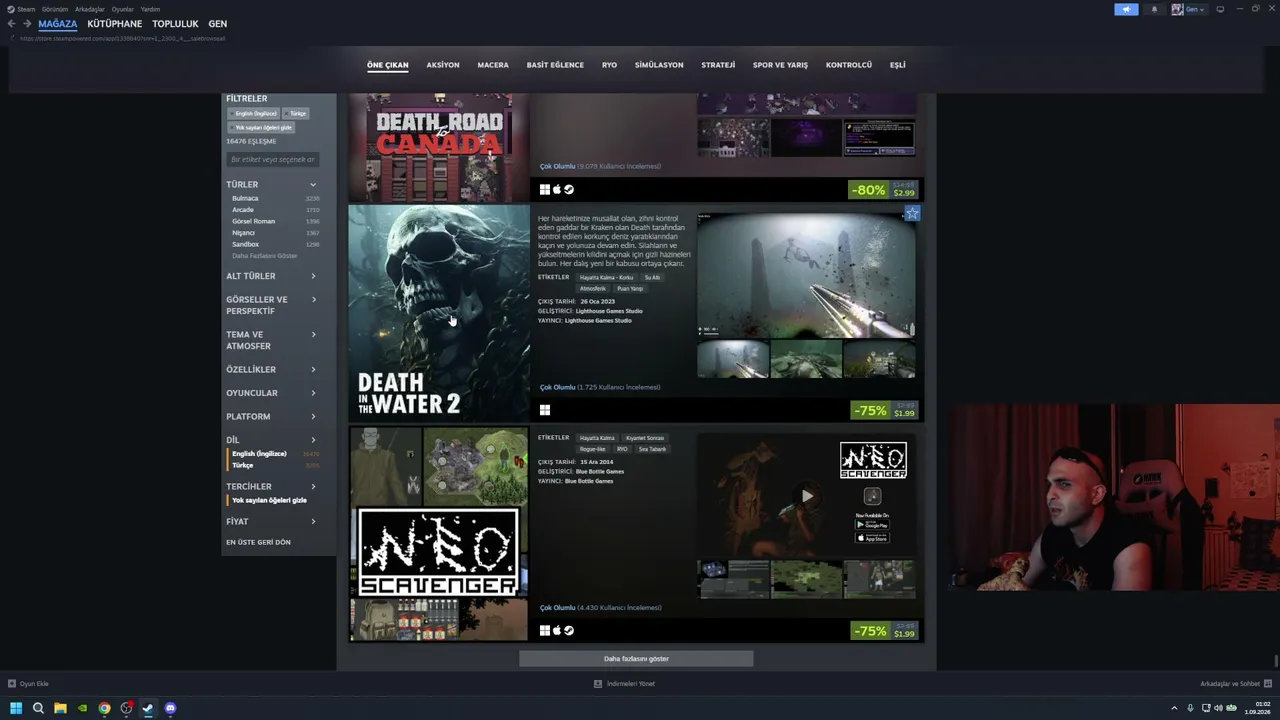Click the Windows platform icon on Death in the Water 2
The height and width of the screenshot is (720, 1280).
tap(545, 410)
